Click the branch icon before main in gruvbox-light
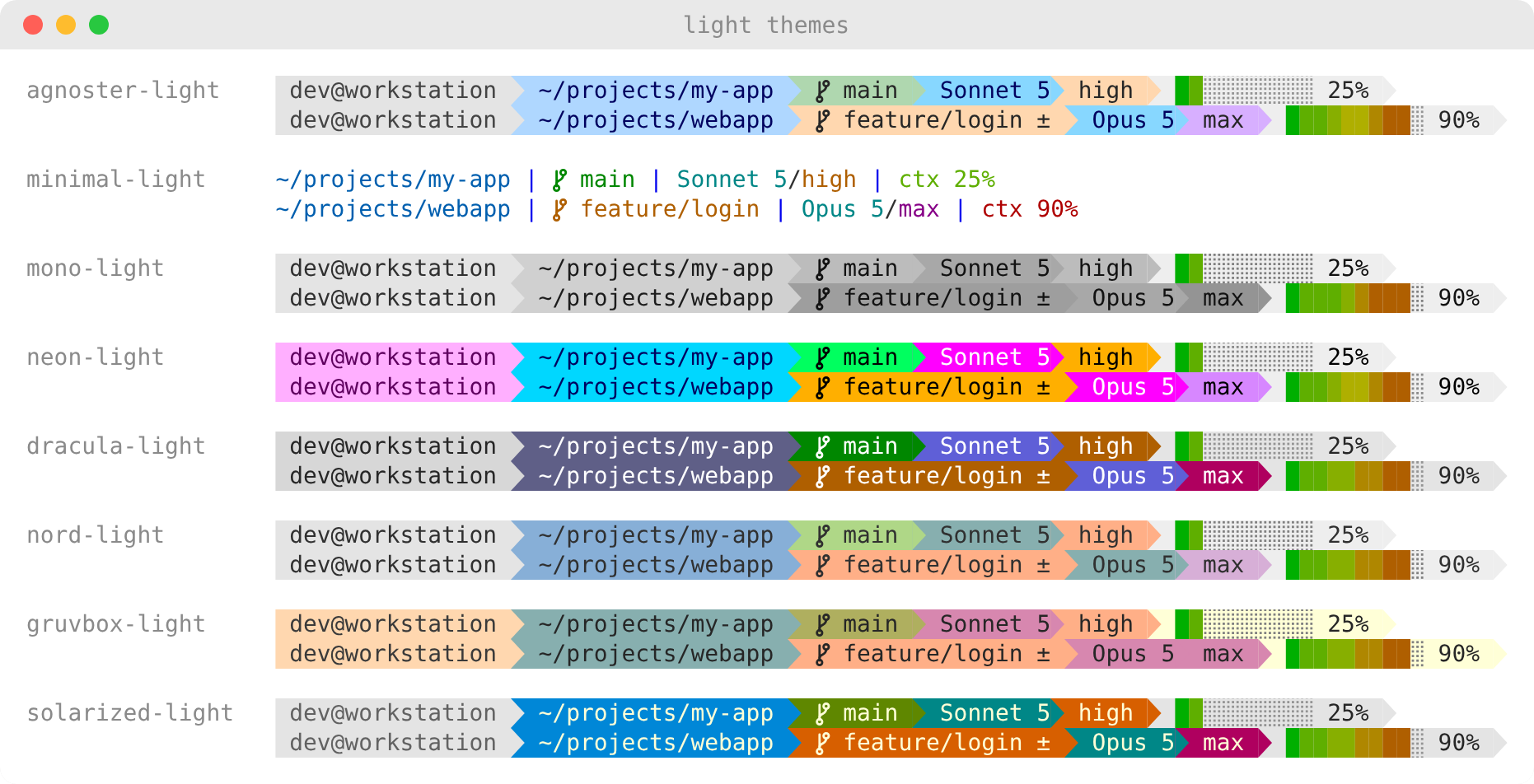The width and height of the screenshot is (1534, 784). point(822,624)
